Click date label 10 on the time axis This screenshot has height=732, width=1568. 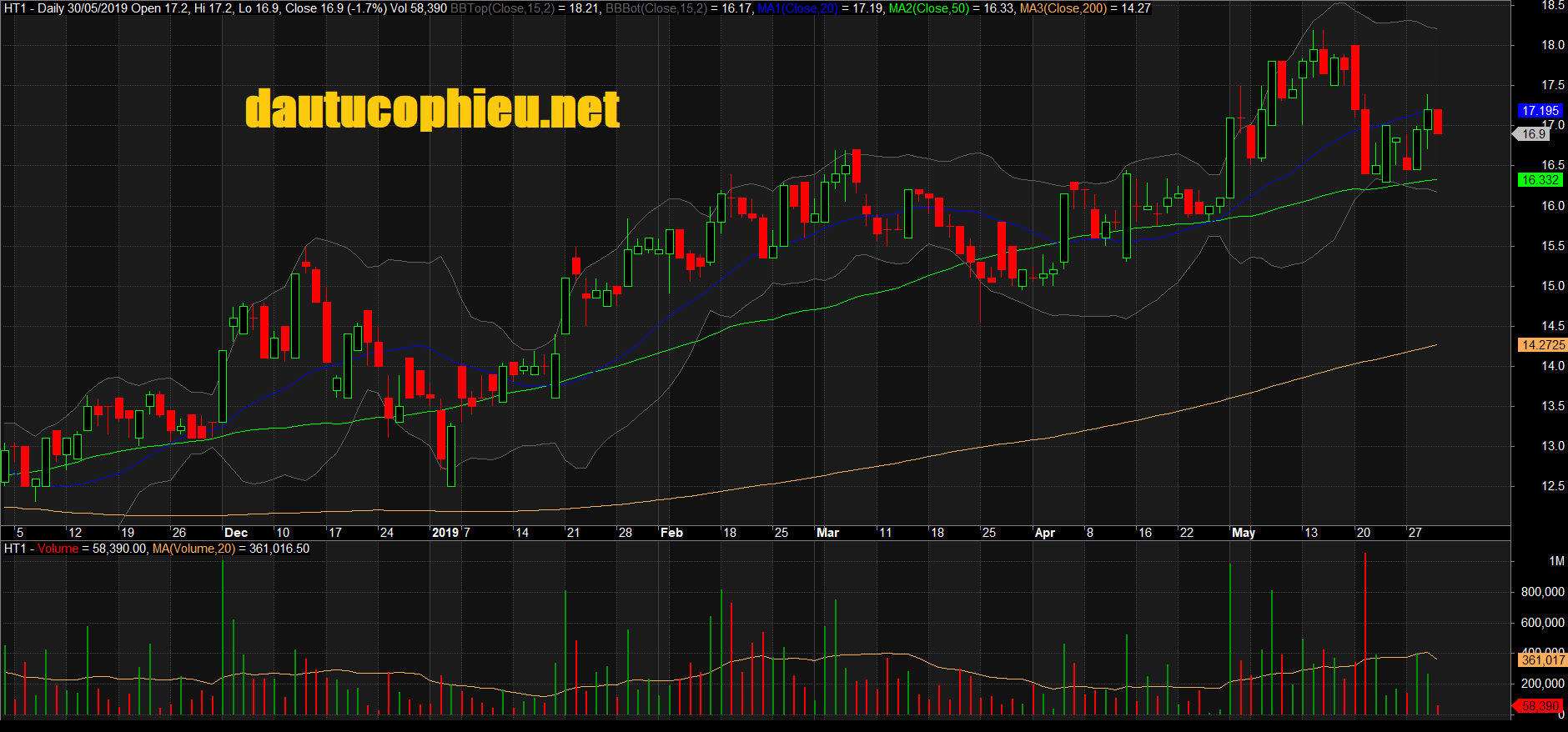(283, 533)
